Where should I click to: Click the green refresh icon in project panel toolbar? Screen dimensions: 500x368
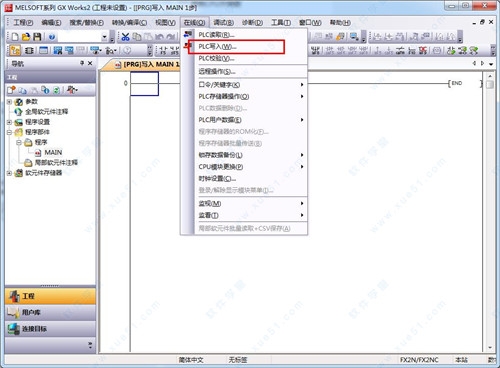[x=57, y=90]
